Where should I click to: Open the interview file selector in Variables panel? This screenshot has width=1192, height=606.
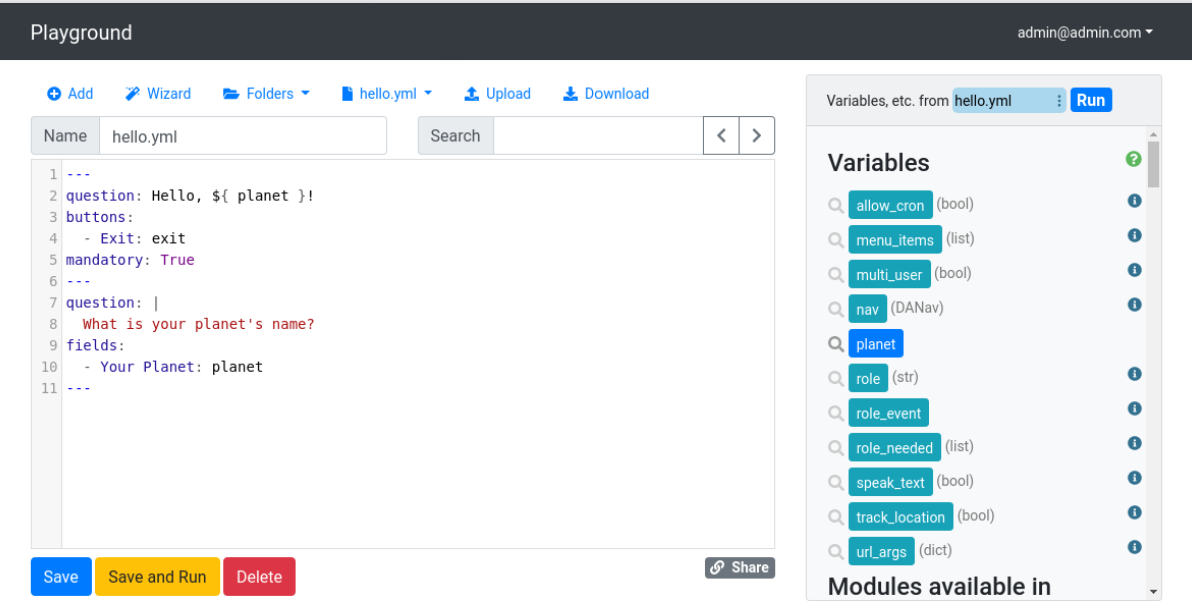1009,100
